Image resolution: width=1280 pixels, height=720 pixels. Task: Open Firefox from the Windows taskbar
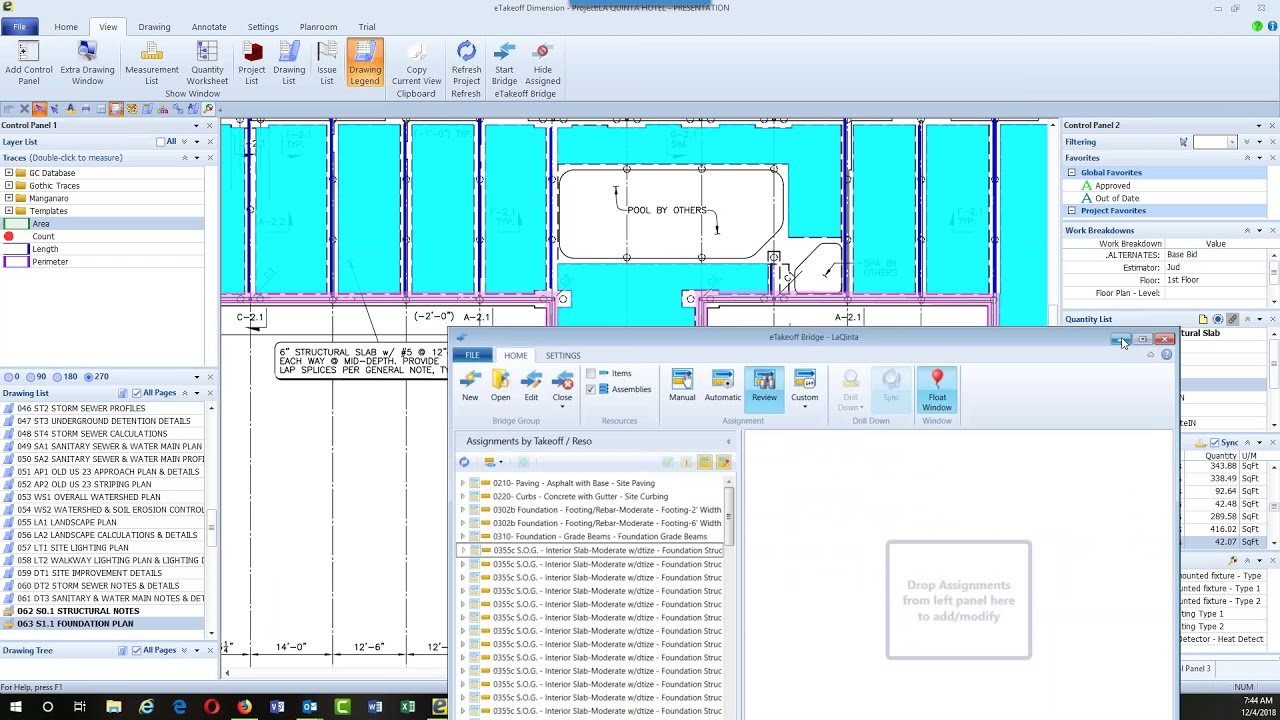click(244, 707)
